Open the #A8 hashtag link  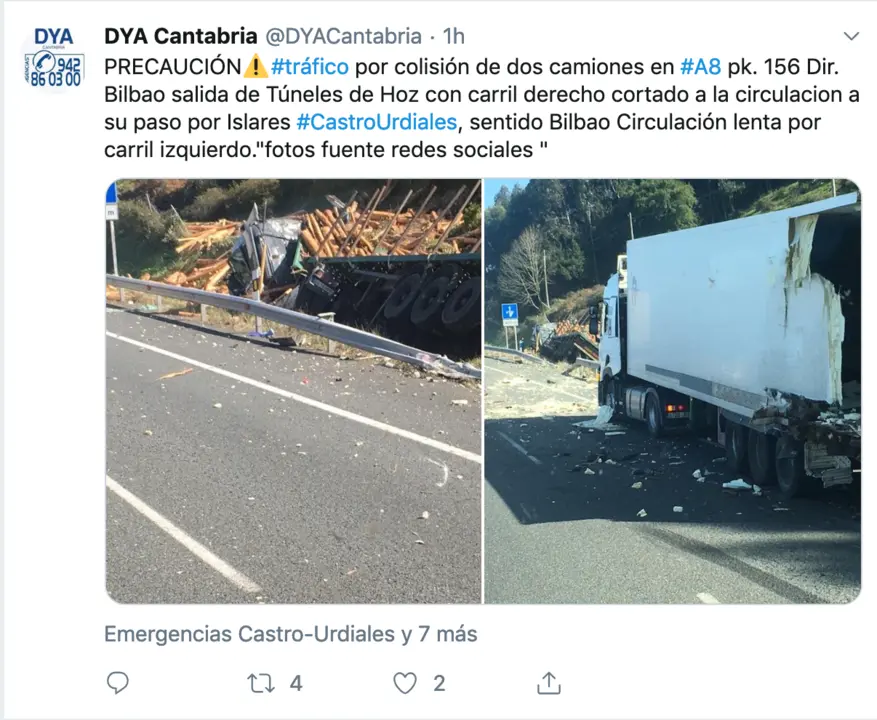[x=700, y=67]
